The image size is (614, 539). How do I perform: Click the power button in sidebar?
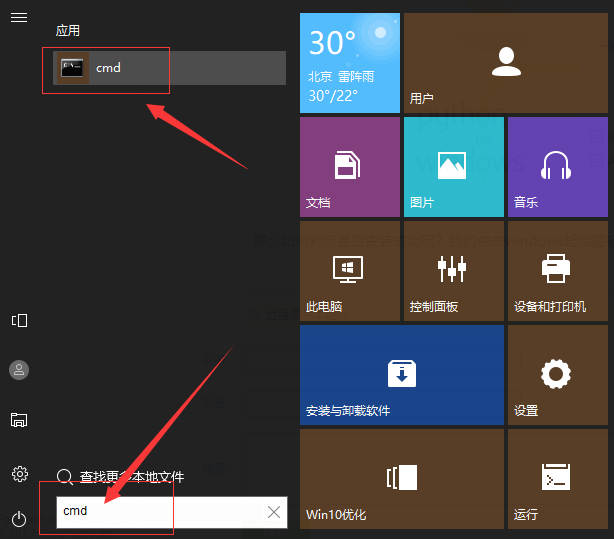click(x=18, y=518)
